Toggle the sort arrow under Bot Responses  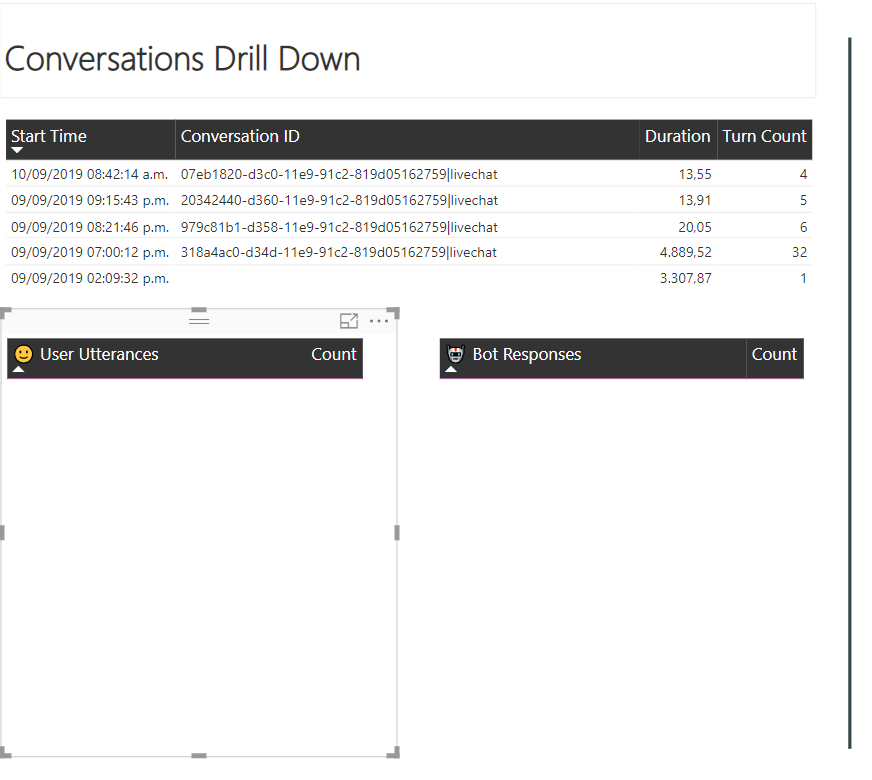pos(451,369)
